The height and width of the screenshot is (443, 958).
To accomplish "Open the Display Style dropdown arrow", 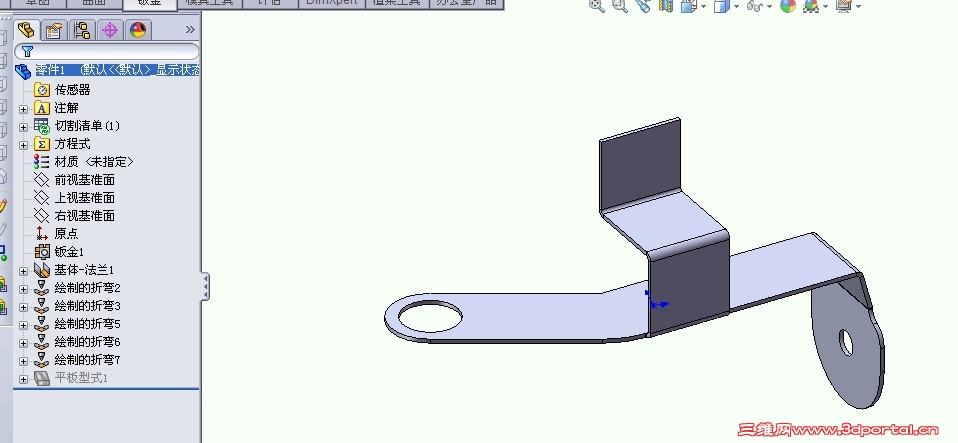I will pos(736,7).
